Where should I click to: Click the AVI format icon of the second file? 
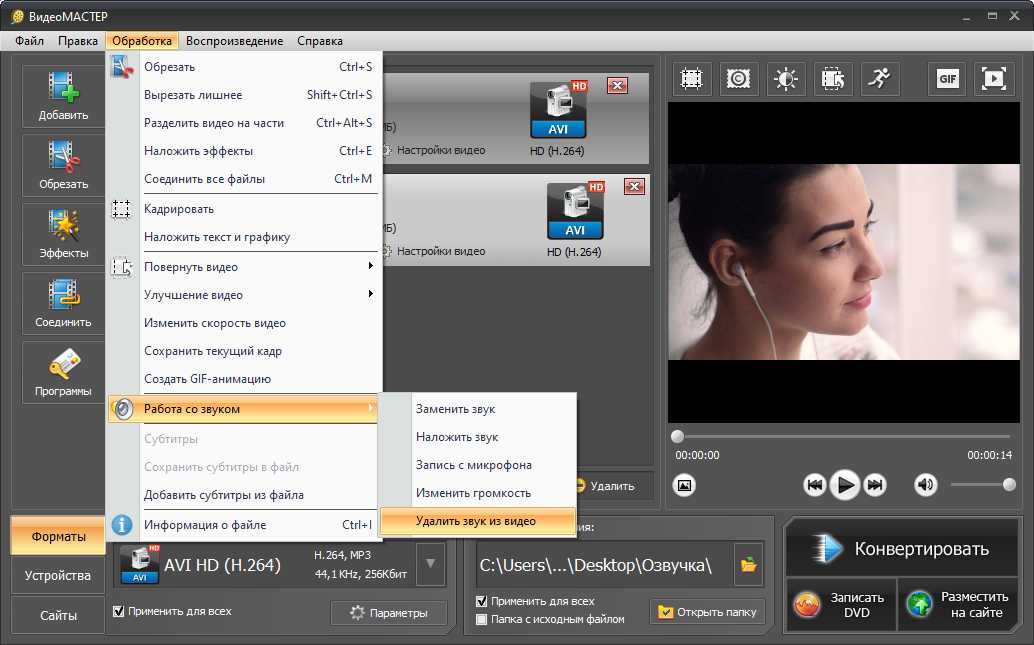576,210
